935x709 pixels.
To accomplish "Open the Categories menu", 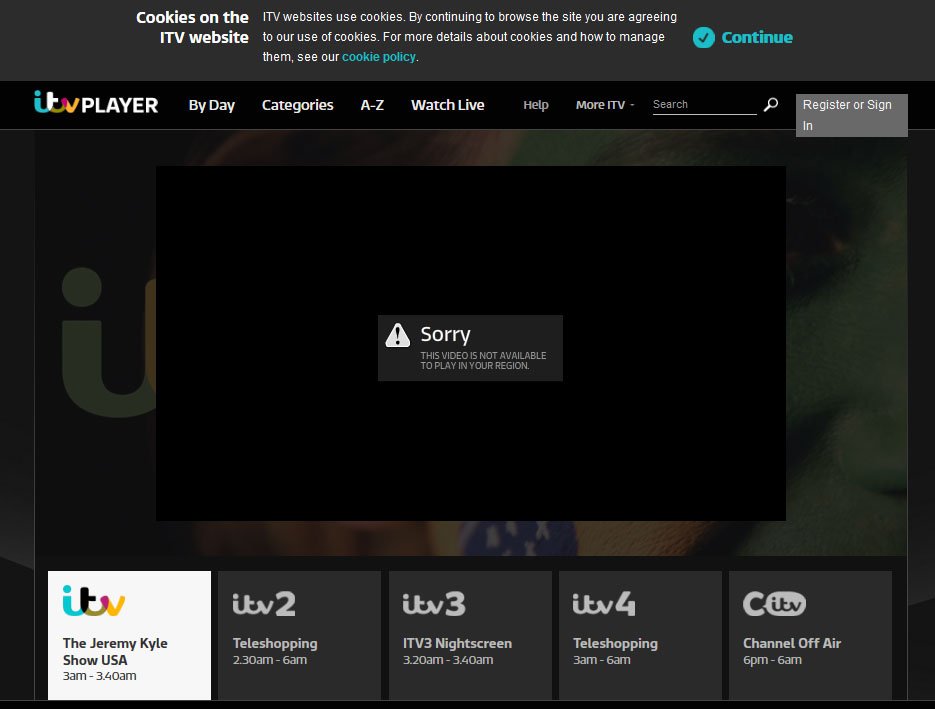I will click(298, 105).
